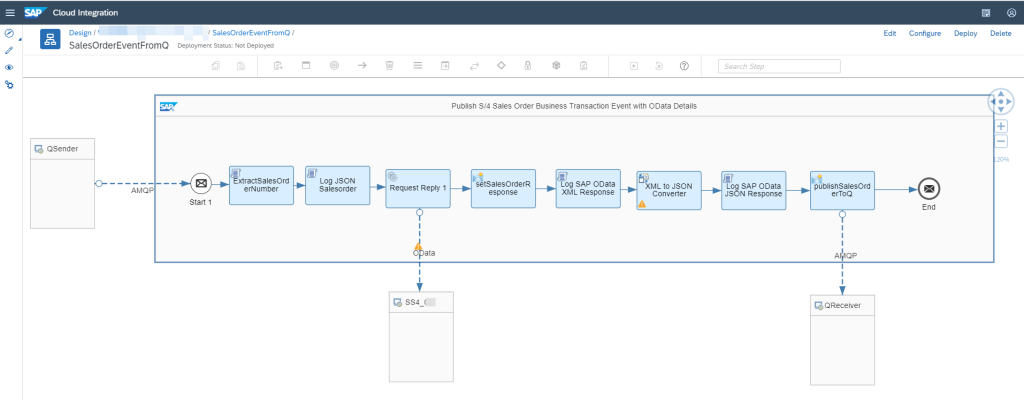Open the Participant palette icon
The image size is (1024, 400).
pyautogui.click(x=278, y=66)
